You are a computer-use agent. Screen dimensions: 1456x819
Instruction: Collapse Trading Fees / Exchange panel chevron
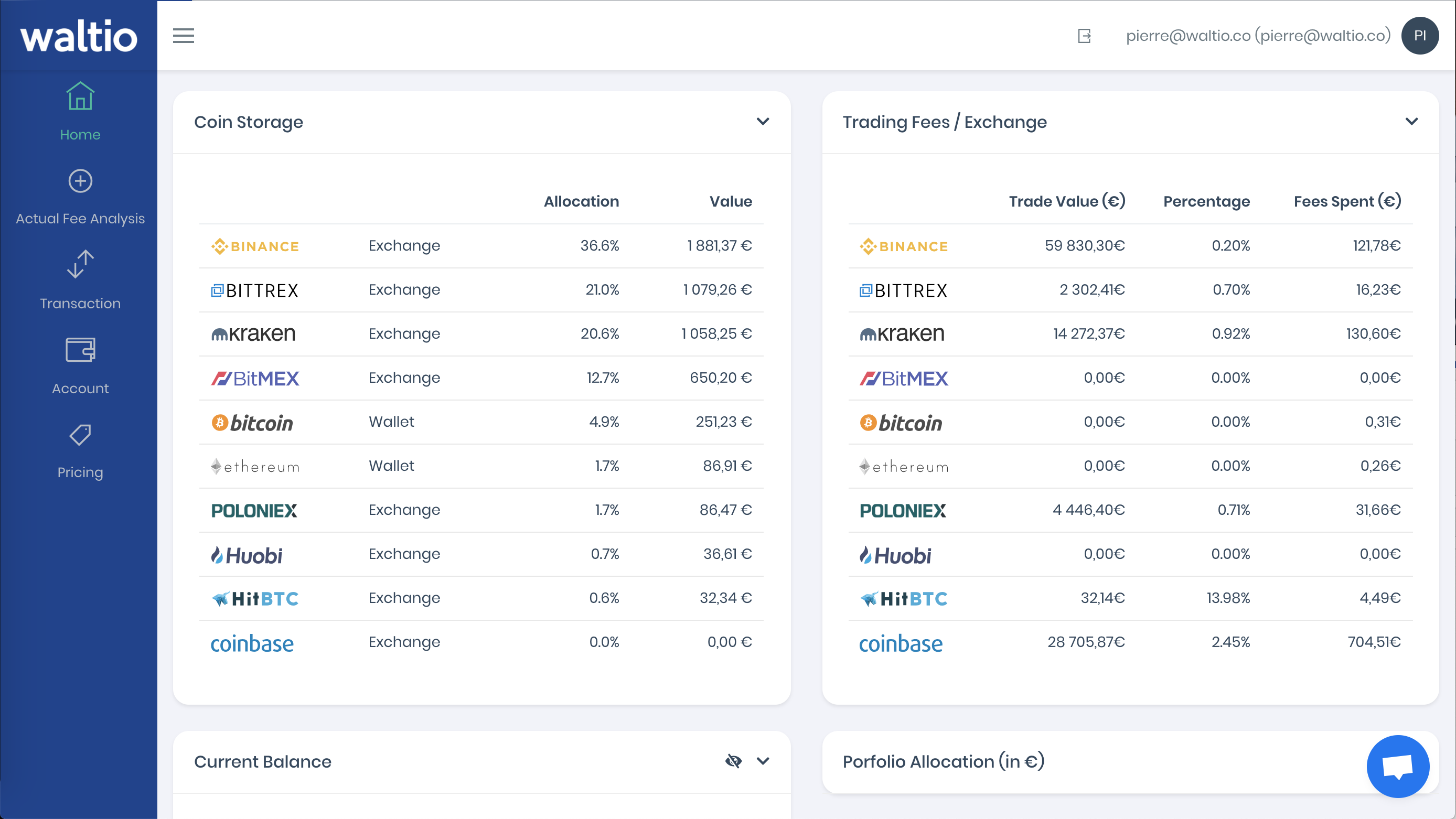point(1411,122)
